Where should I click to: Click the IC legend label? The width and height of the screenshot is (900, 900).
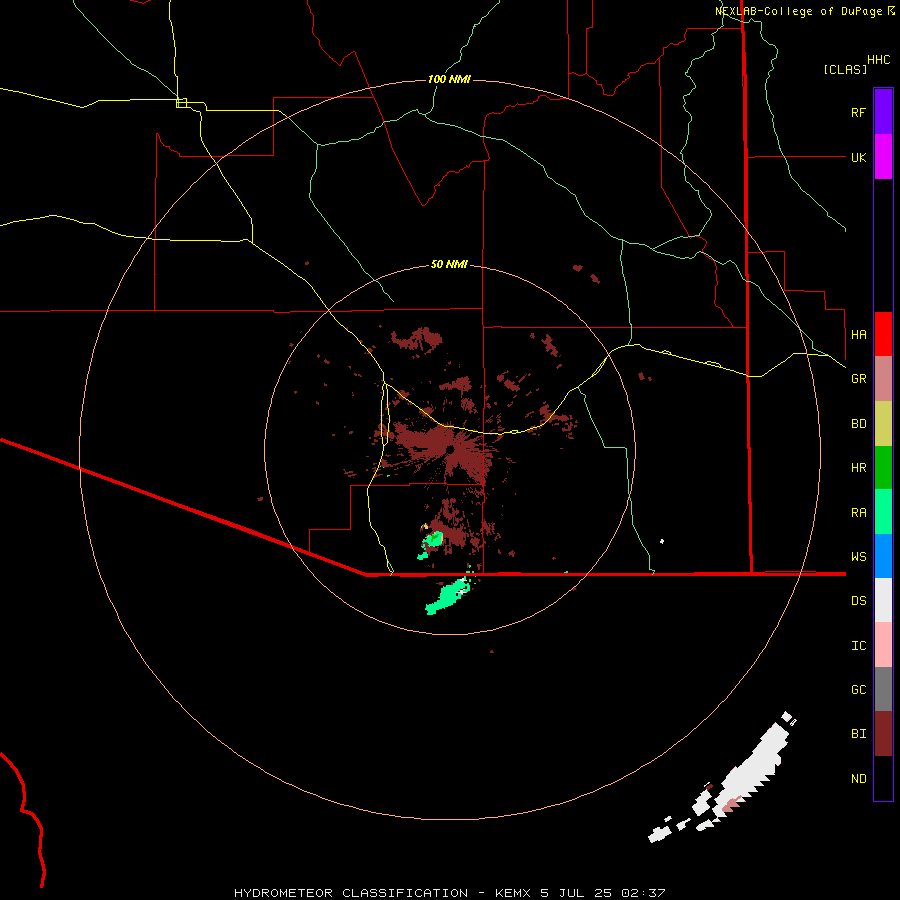858,646
